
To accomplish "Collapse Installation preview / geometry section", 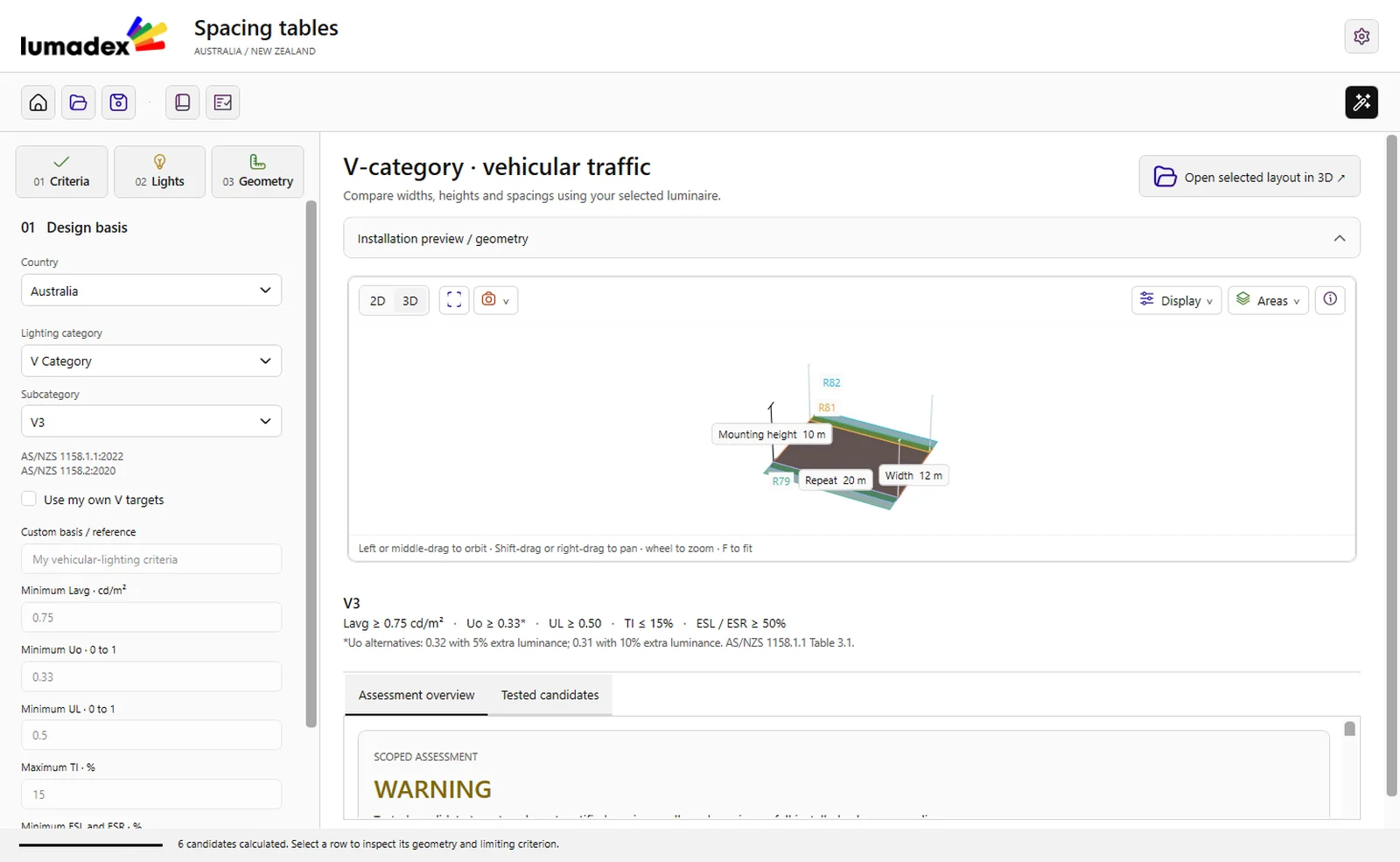I will [x=851, y=238].
